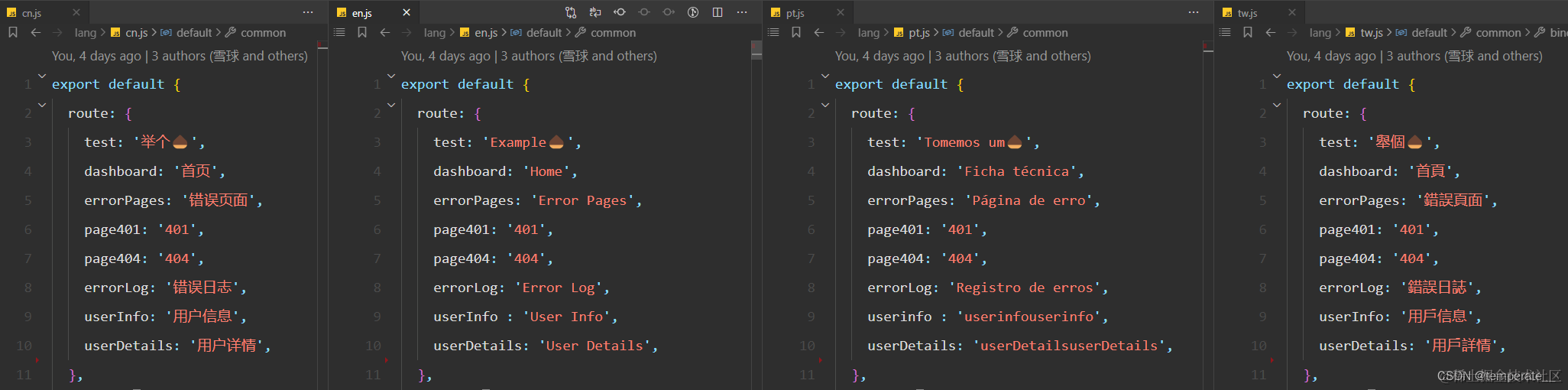The width and height of the screenshot is (1568, 390).
Task: Click 'en.js' breadcrumb in en.js editor
Action: pyautogui.click(x=486, y=33)
